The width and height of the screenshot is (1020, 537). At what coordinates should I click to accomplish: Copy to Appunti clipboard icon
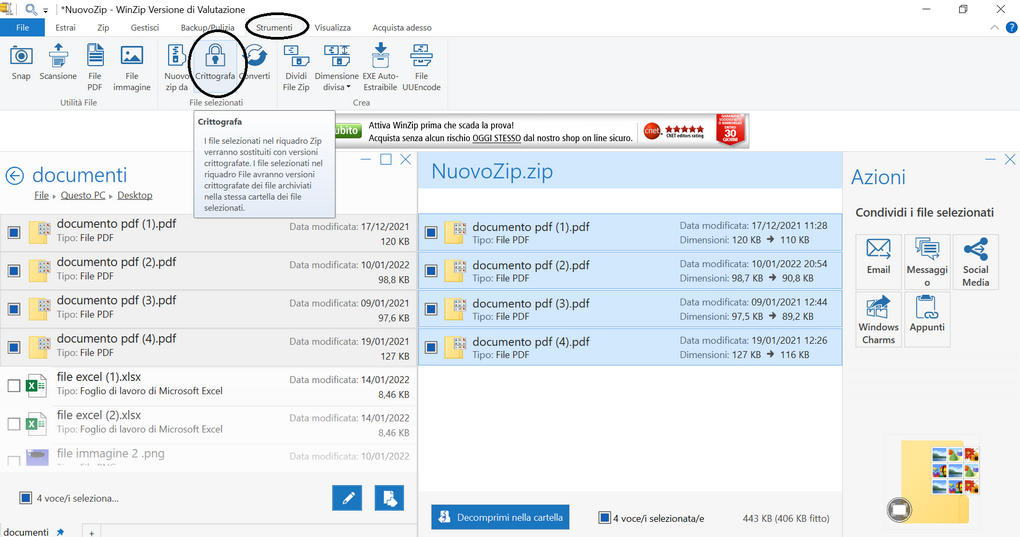927,319
